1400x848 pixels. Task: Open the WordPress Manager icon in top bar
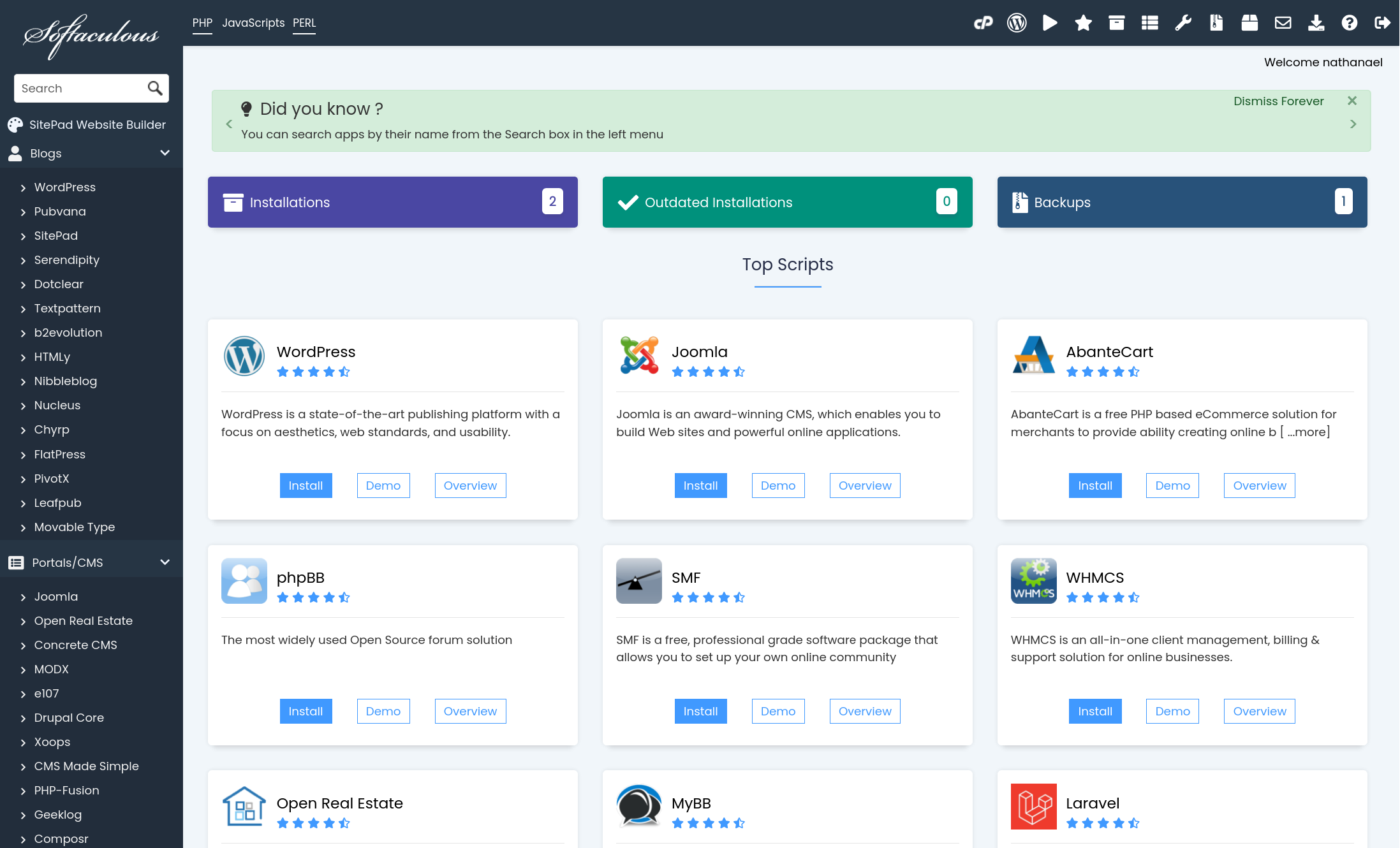1017,23
